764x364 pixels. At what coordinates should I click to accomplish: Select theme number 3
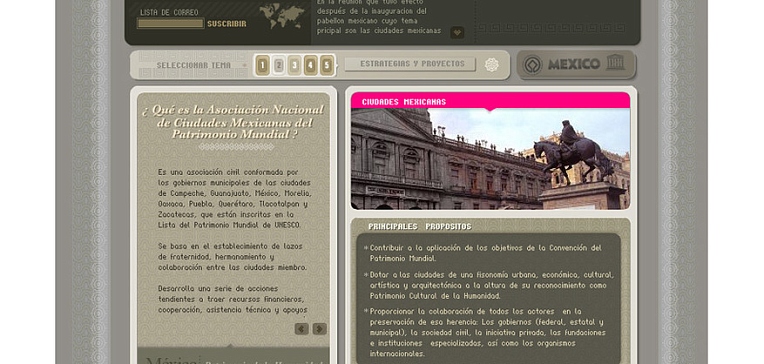point(294,65)
